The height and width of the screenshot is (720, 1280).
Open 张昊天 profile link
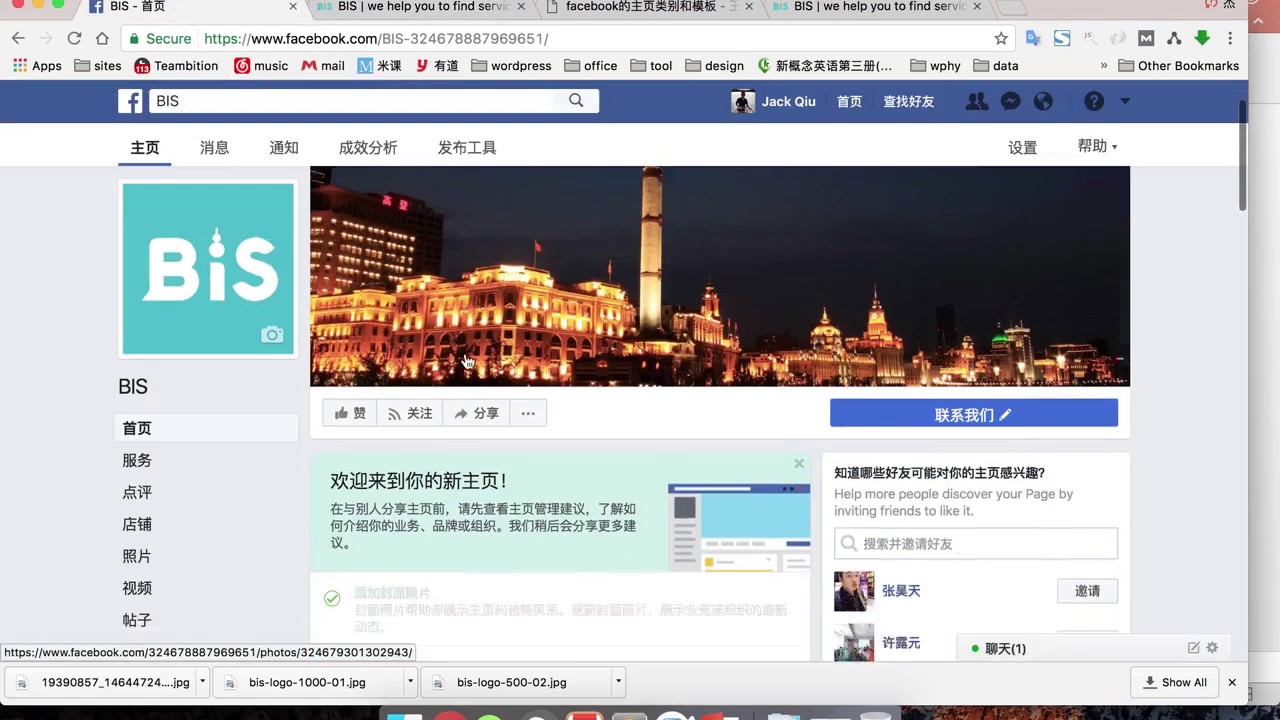tap(901, 591)
